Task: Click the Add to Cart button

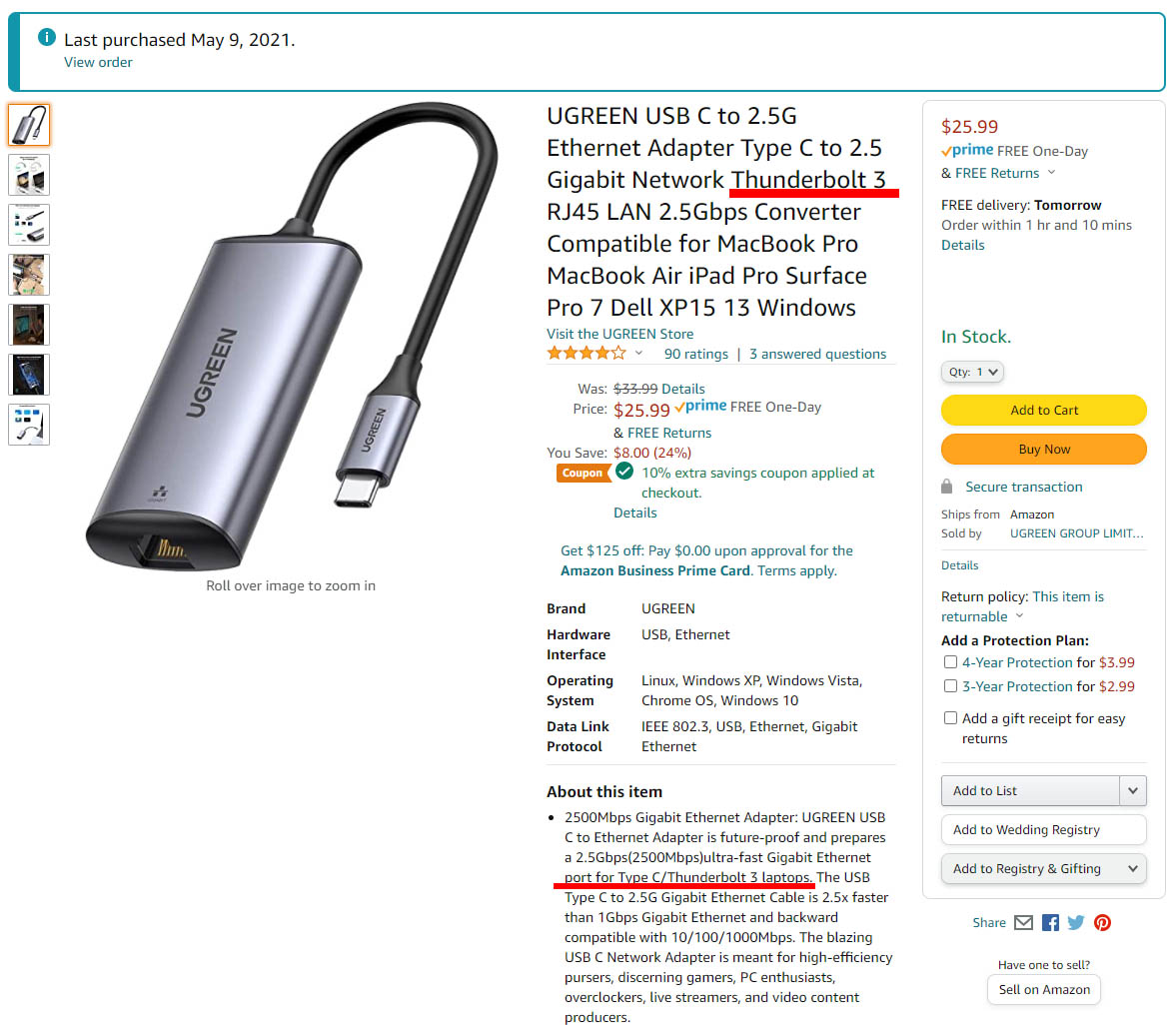Action: click(1043, 411)
